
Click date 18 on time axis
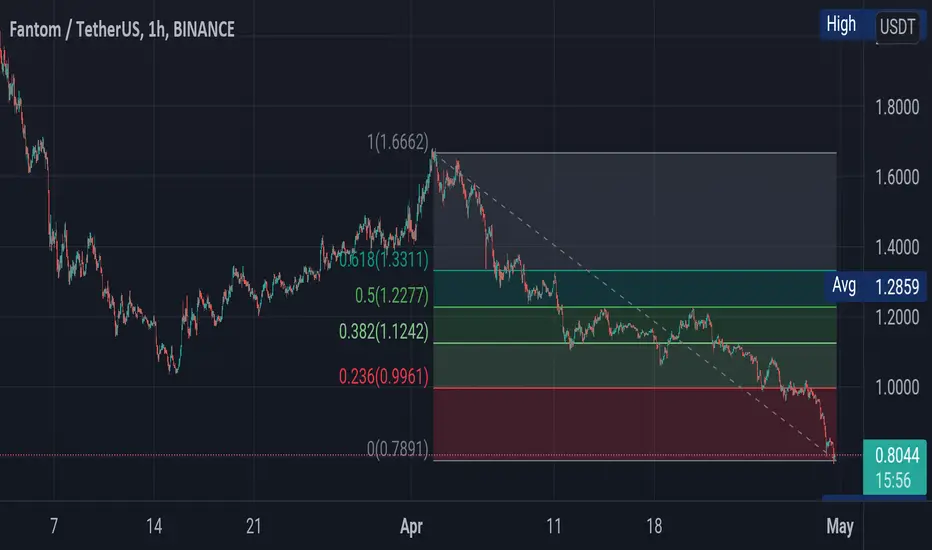point(654,526)
